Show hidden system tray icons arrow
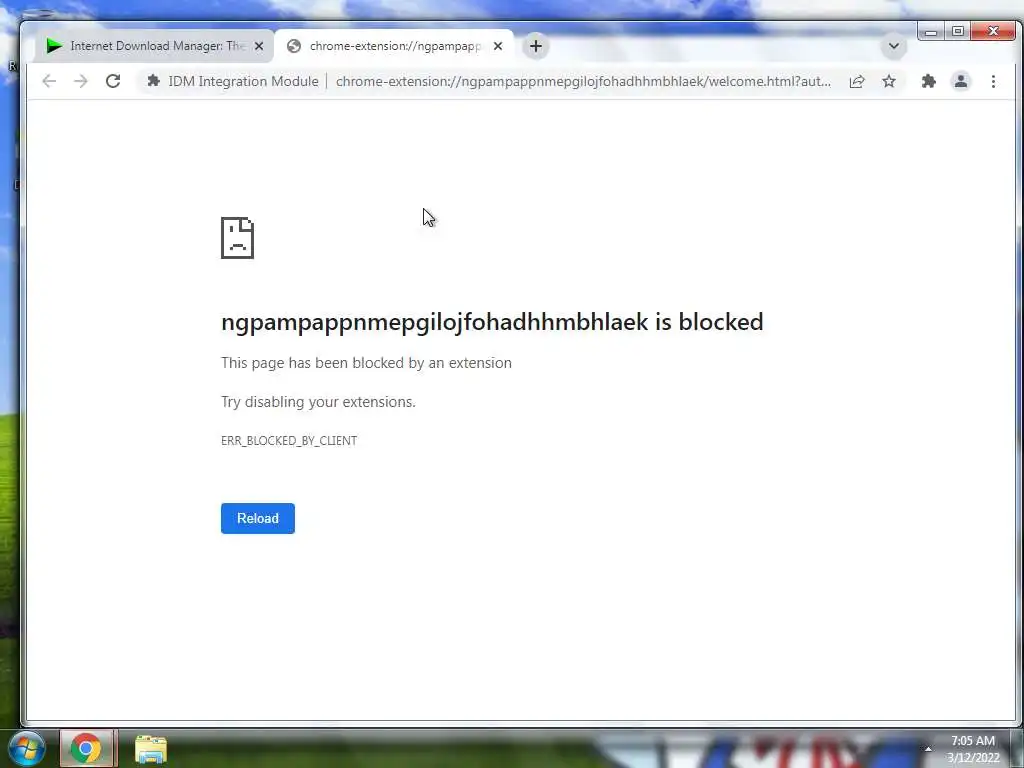The image size is (1024, 768). (927, 748)
